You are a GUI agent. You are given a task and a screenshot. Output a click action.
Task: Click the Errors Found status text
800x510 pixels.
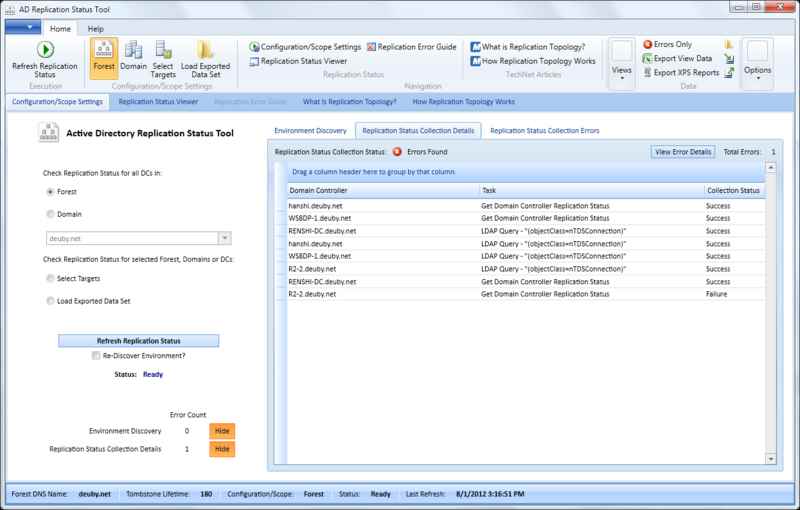click(x=427, y=152)
